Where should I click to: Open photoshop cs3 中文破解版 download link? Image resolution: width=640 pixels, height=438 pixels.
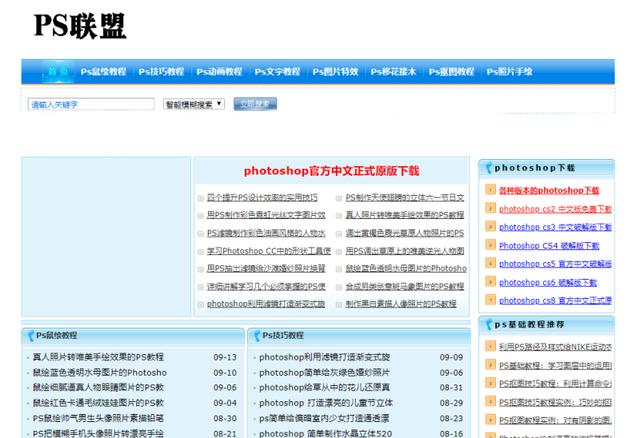(555, 227)
